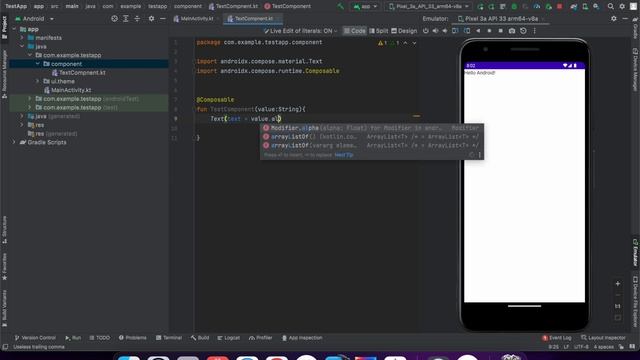Open the app run configuration dropdown
The image size is (640, 360).
click(x=365, y=7)
